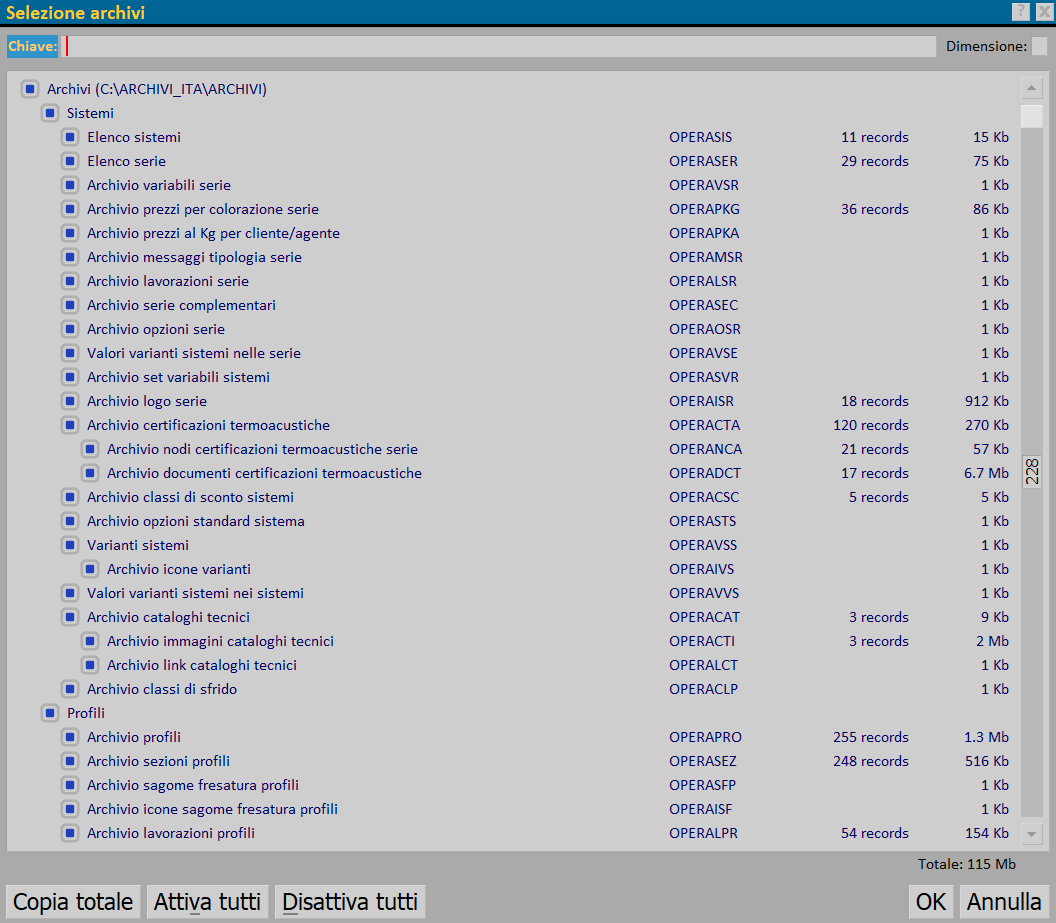Toggle Archivio certificazioni termoacustiche checkbox

tap(70, 425)
